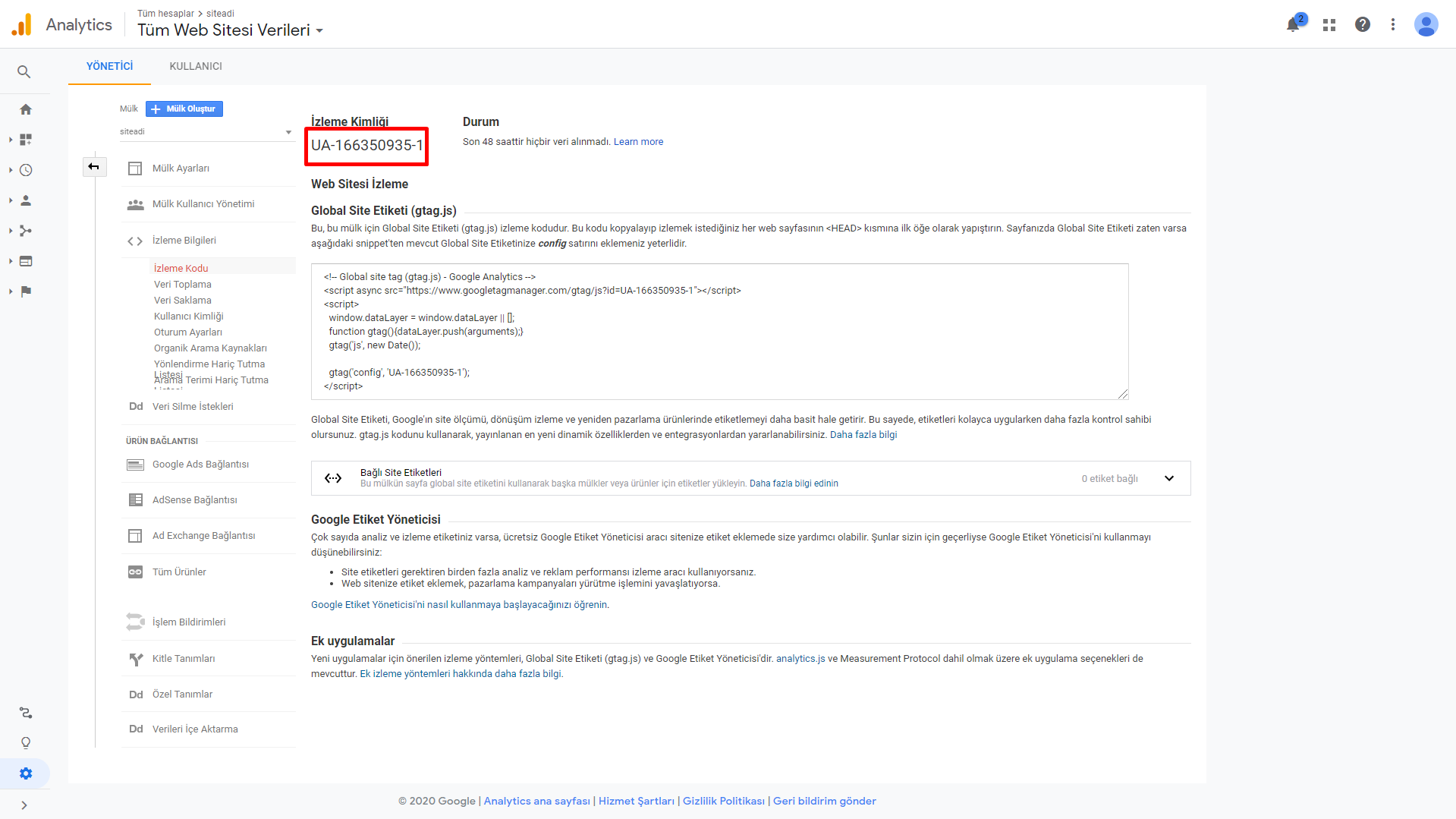Expand Realtime section arrow in sidebar
1456x819 pixels.
click(11, 170)
